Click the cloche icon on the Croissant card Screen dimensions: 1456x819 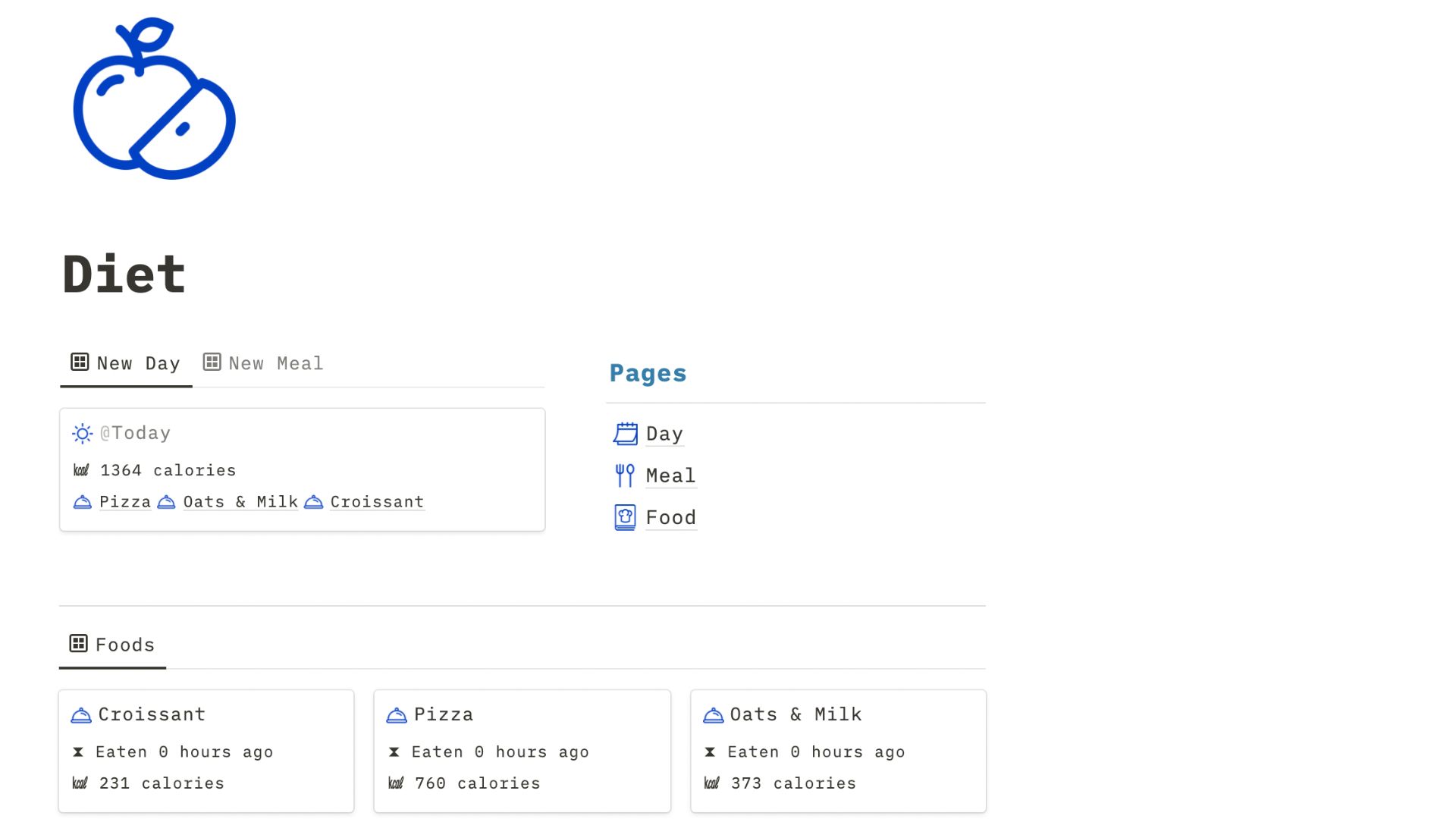(81, 715)
